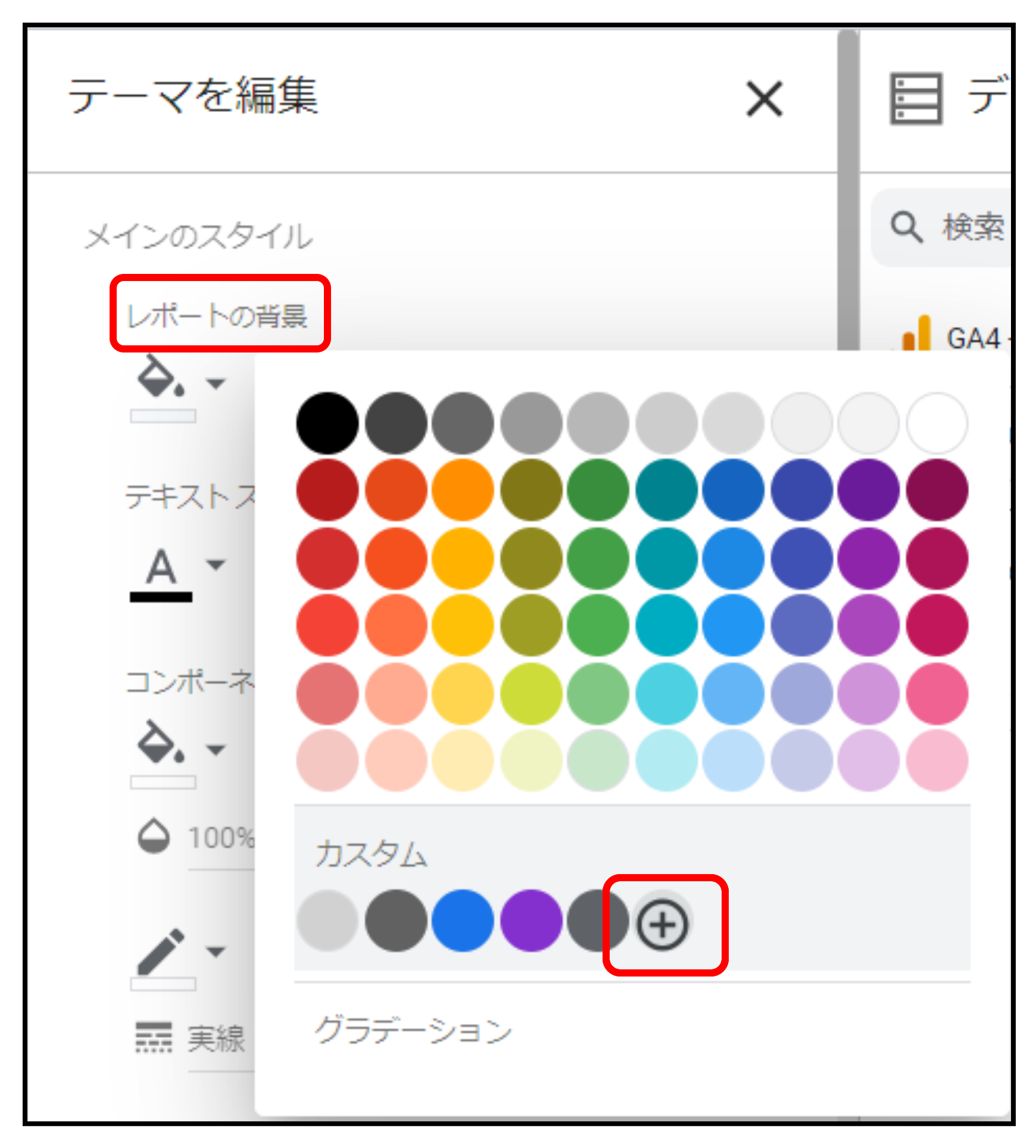The width and height of the screenshot is (1036, 1148).
Task: Click the data panel database icon
Action: [x=916, y=98]
